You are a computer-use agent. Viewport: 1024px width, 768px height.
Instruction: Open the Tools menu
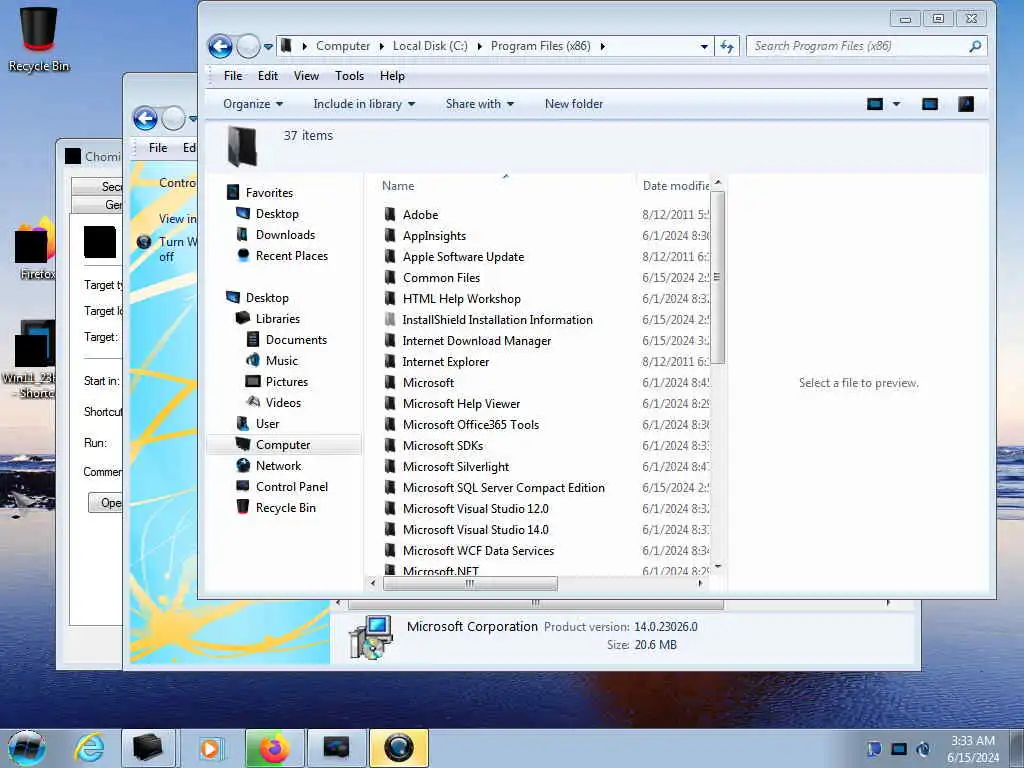point(349,76)
